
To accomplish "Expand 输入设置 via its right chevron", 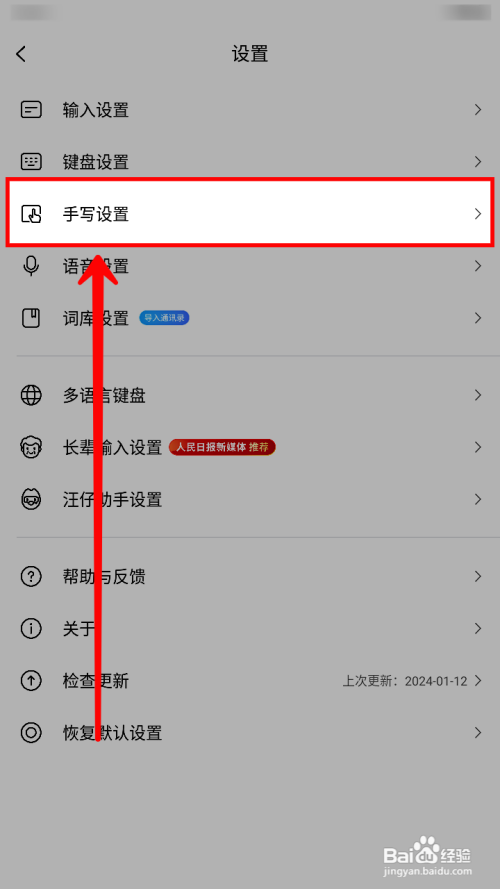I will click(478, 109).
